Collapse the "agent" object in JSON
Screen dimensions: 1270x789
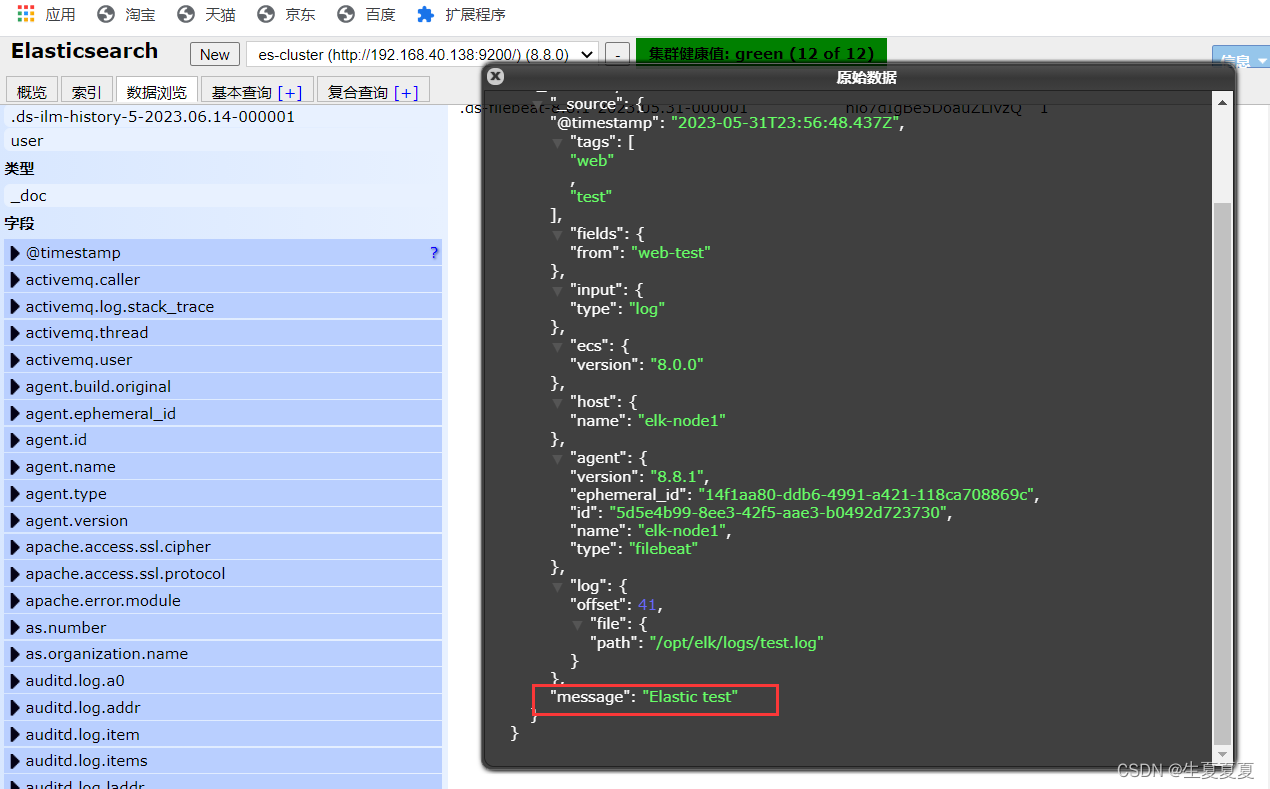pyautogui.click(x=558, y=458)
